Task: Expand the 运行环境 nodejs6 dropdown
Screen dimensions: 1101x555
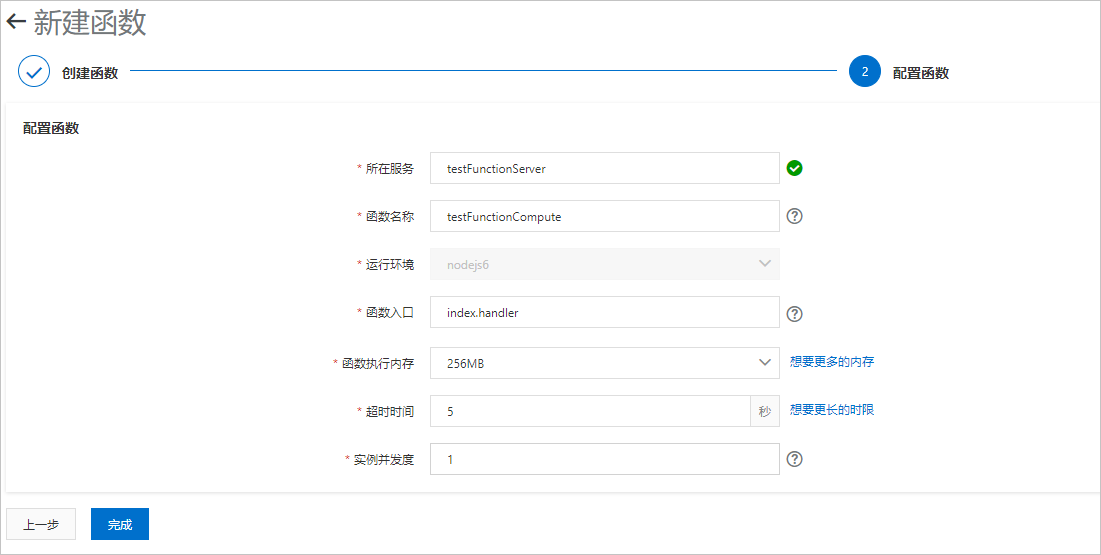Action: (605, 264)
